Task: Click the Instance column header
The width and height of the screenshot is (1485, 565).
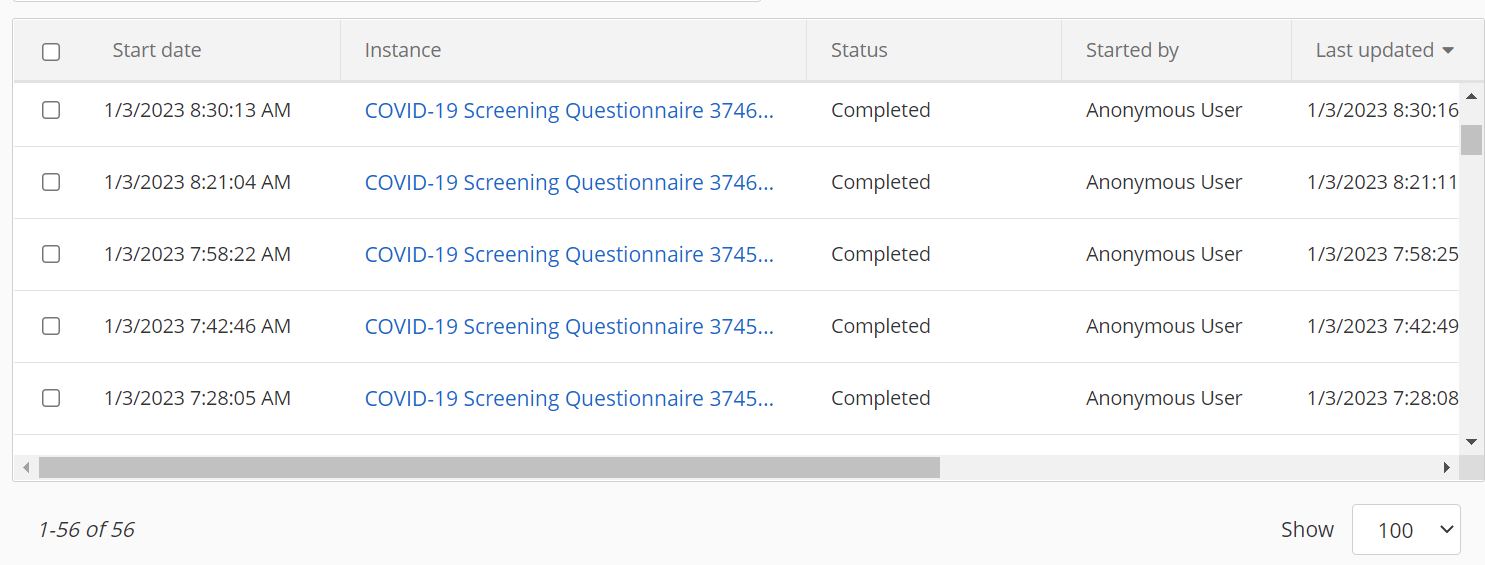Action: tap(402, 51)
